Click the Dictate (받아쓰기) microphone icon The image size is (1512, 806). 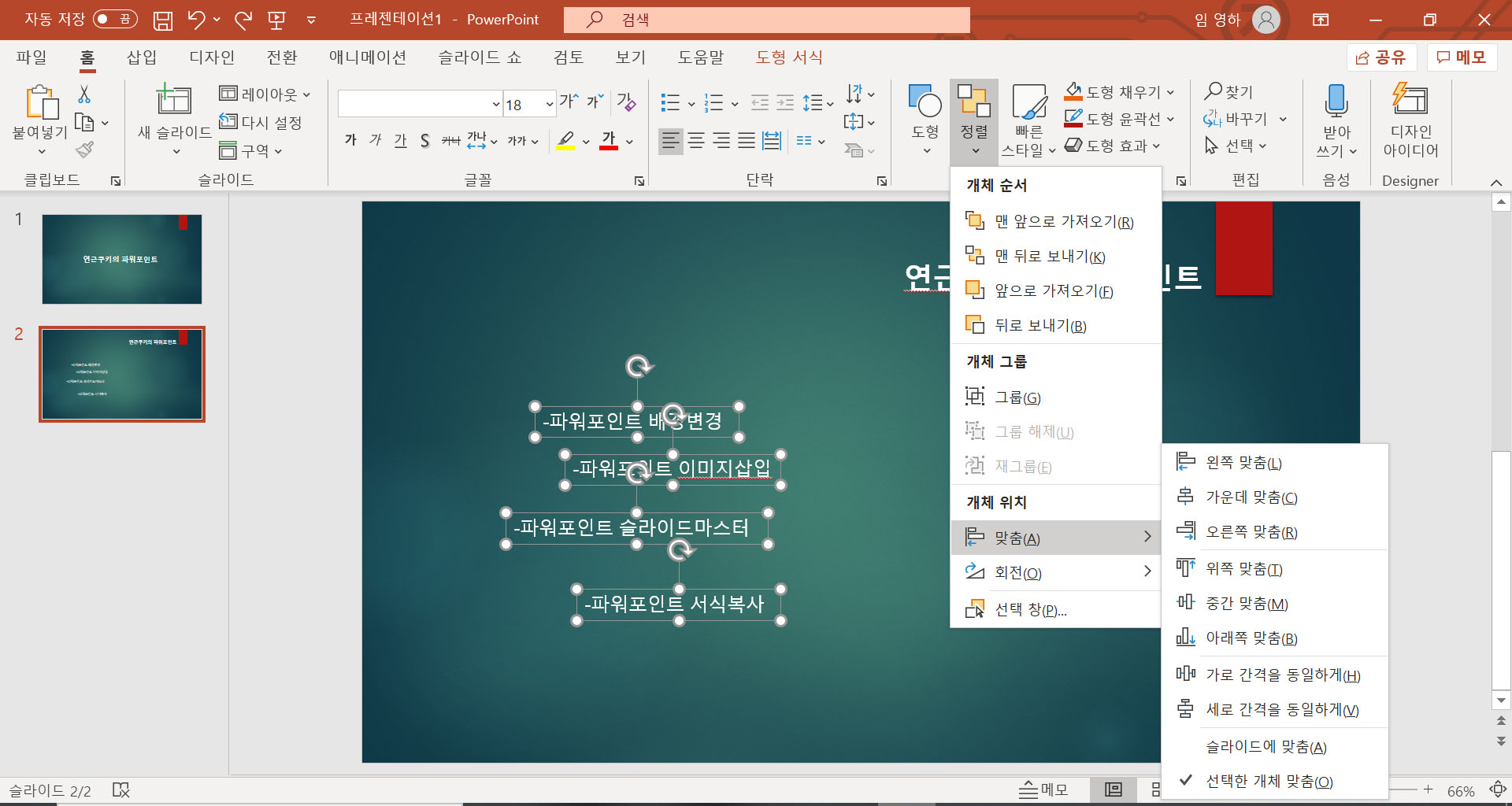coord(1336,101)
